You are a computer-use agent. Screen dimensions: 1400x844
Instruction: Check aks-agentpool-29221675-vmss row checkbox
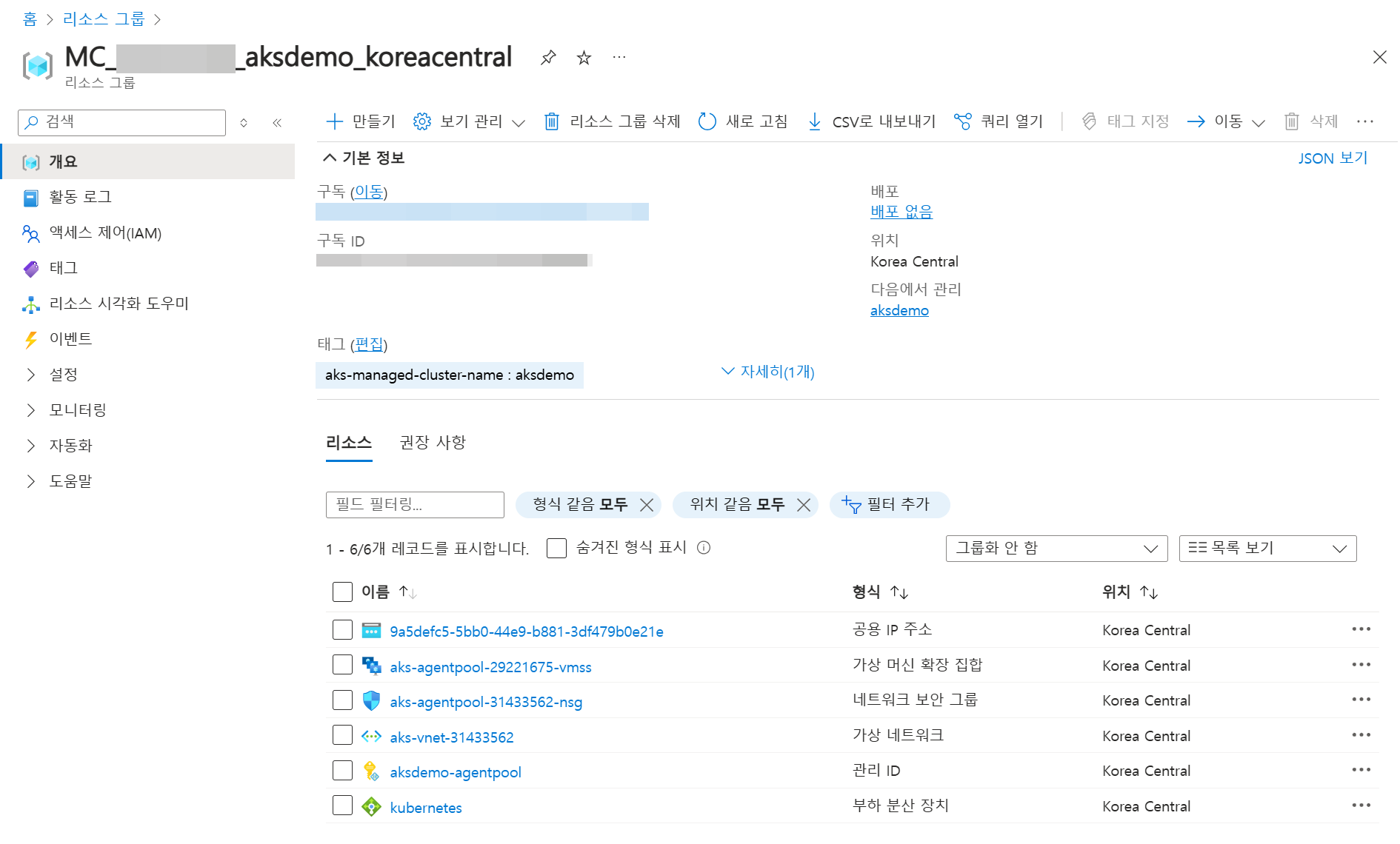[342, 665]
